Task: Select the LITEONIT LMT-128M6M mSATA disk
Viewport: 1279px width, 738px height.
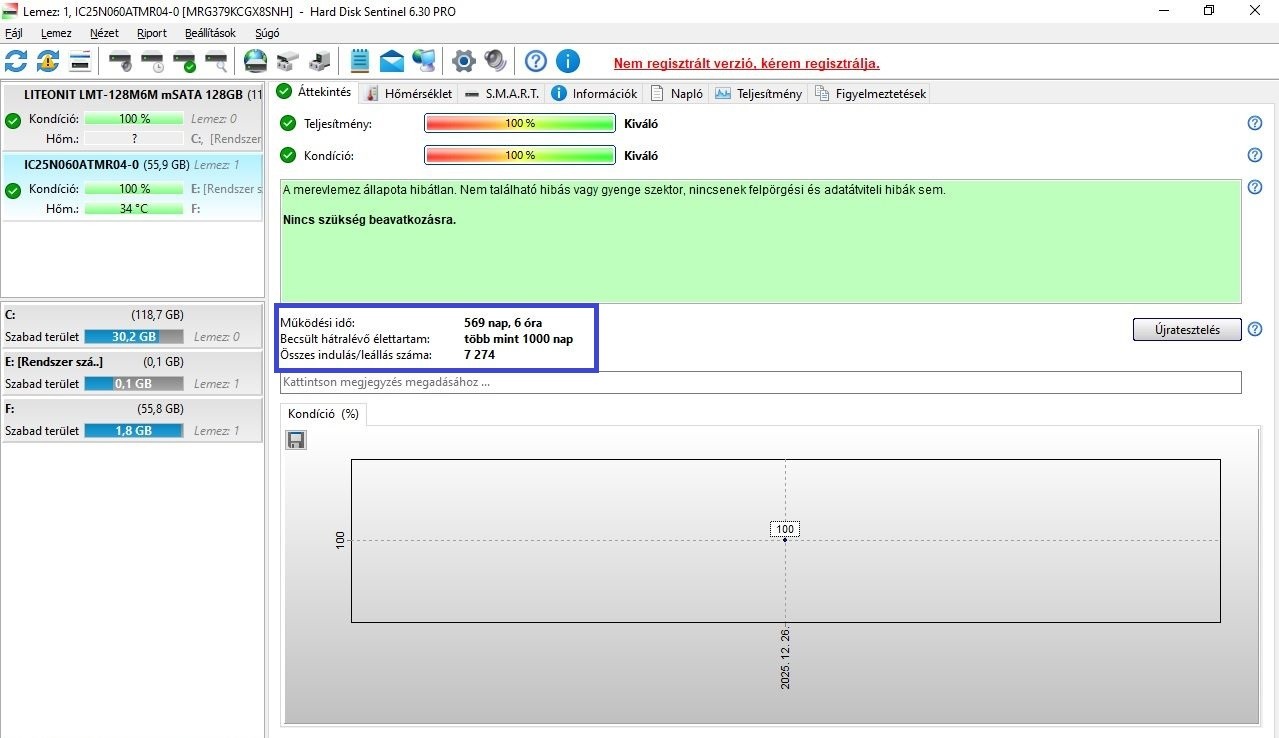Action: pos(132,116)
